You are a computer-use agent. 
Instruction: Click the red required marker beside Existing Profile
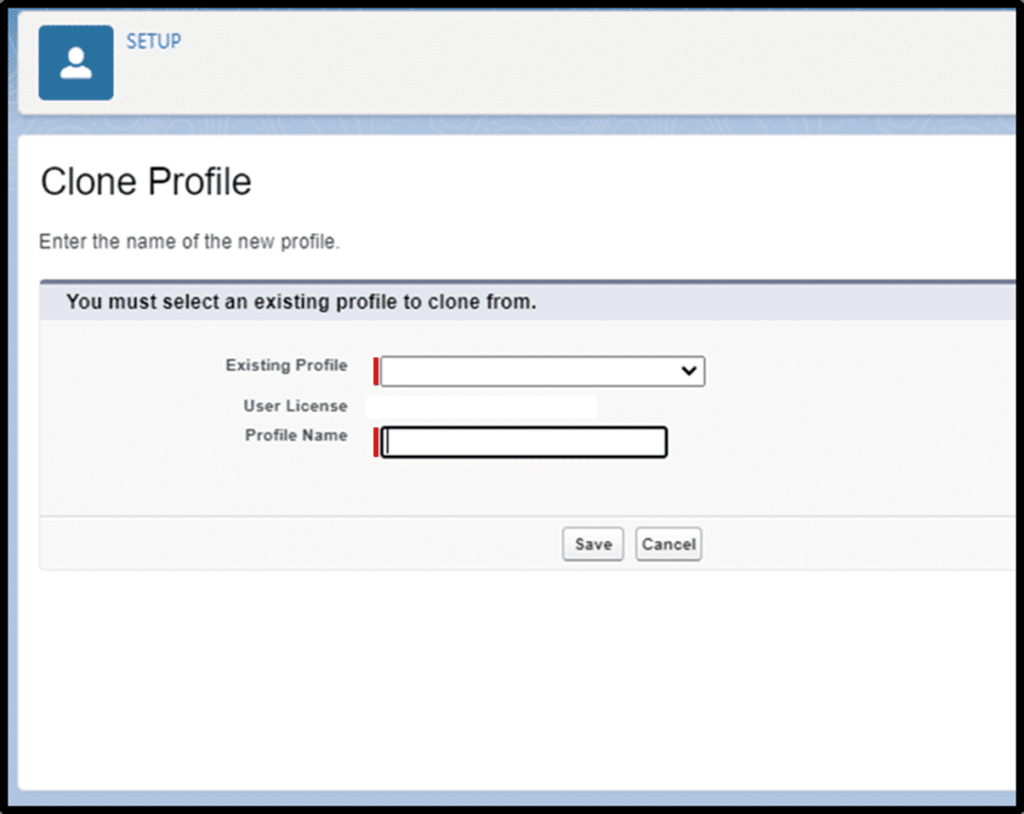[x=376, y=371]
